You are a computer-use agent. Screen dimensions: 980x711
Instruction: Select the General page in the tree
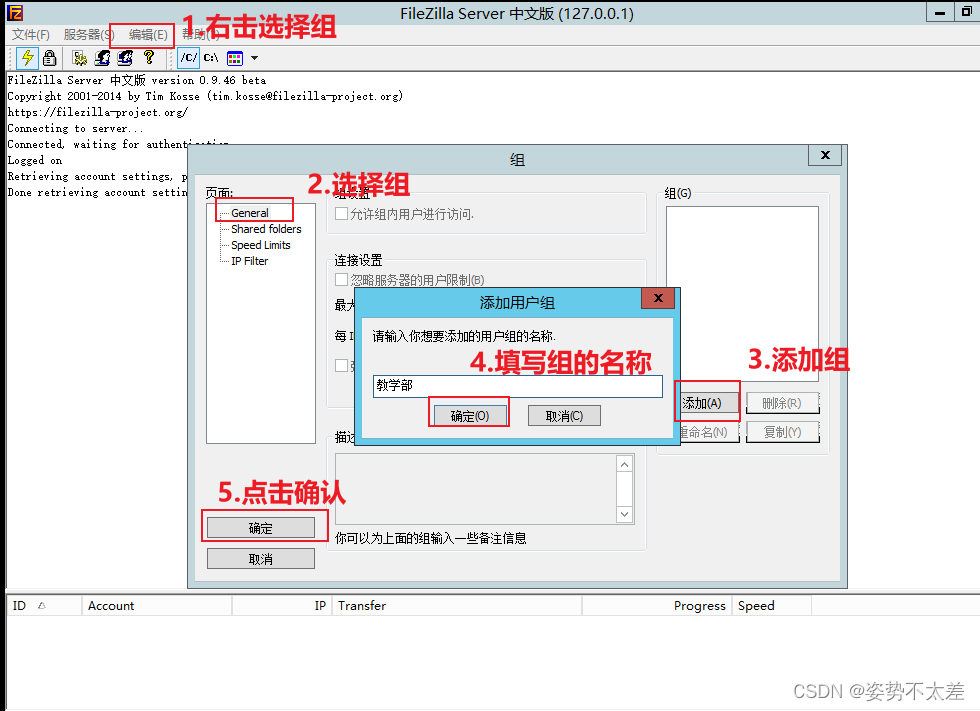pos(249,213)
